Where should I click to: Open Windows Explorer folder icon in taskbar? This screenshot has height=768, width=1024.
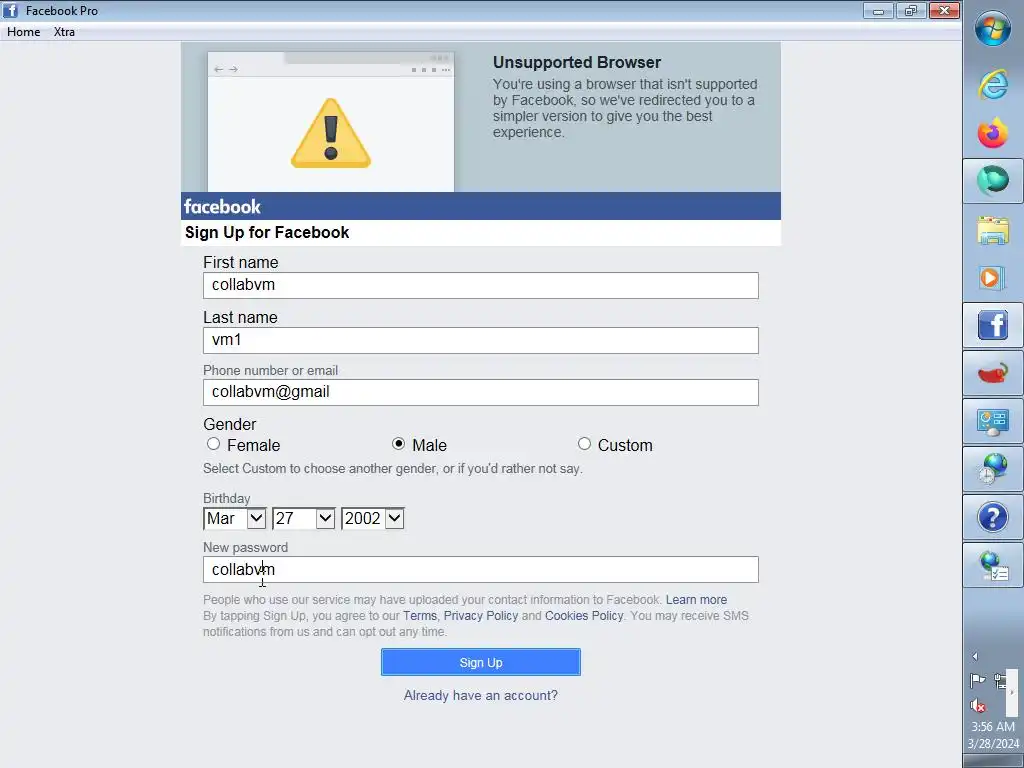pyautogui.click(x=993, y=229)
